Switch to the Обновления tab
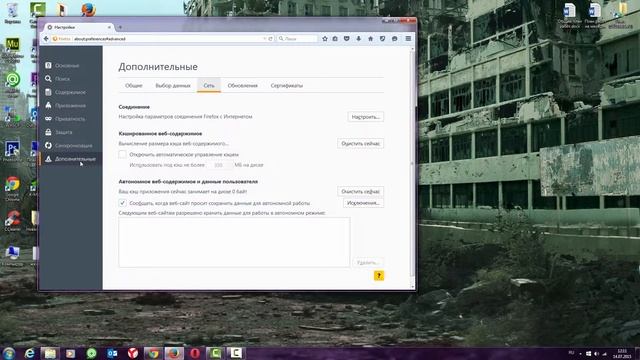The image size is (640, 360). [x=242, y=86]
